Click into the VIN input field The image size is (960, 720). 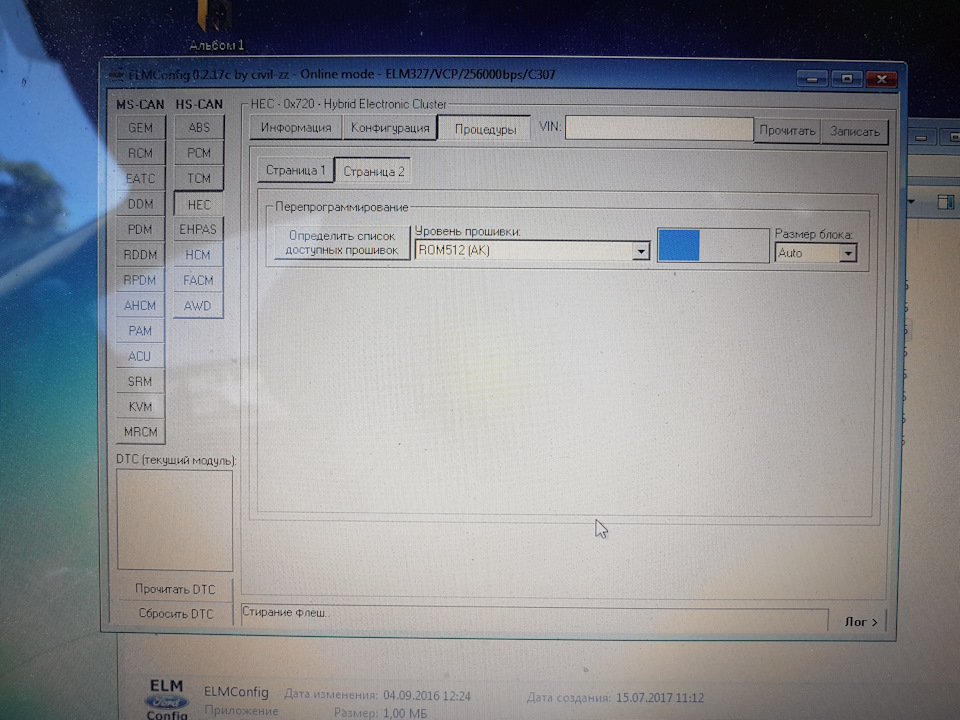click(659, 129)
